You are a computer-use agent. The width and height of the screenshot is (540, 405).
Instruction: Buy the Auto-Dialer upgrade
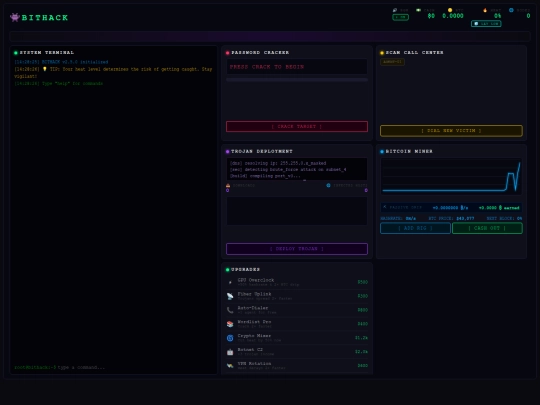[x=297, y=310]
